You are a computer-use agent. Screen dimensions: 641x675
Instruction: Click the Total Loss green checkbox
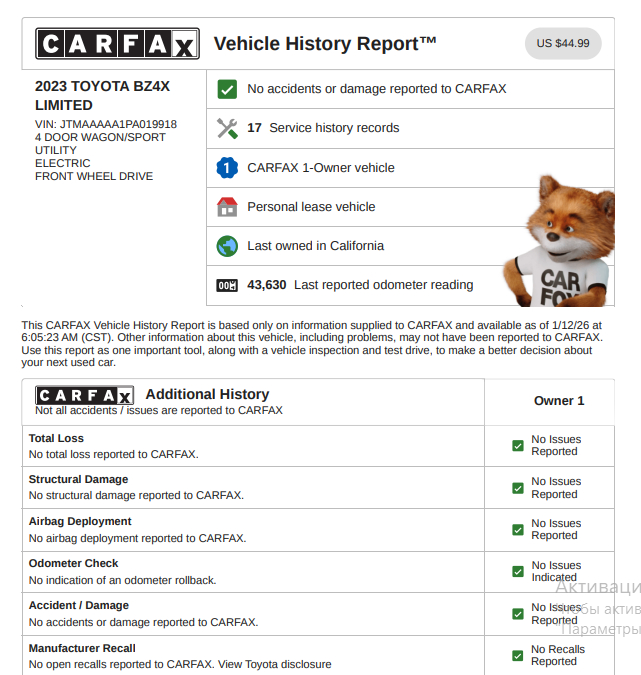517,446
